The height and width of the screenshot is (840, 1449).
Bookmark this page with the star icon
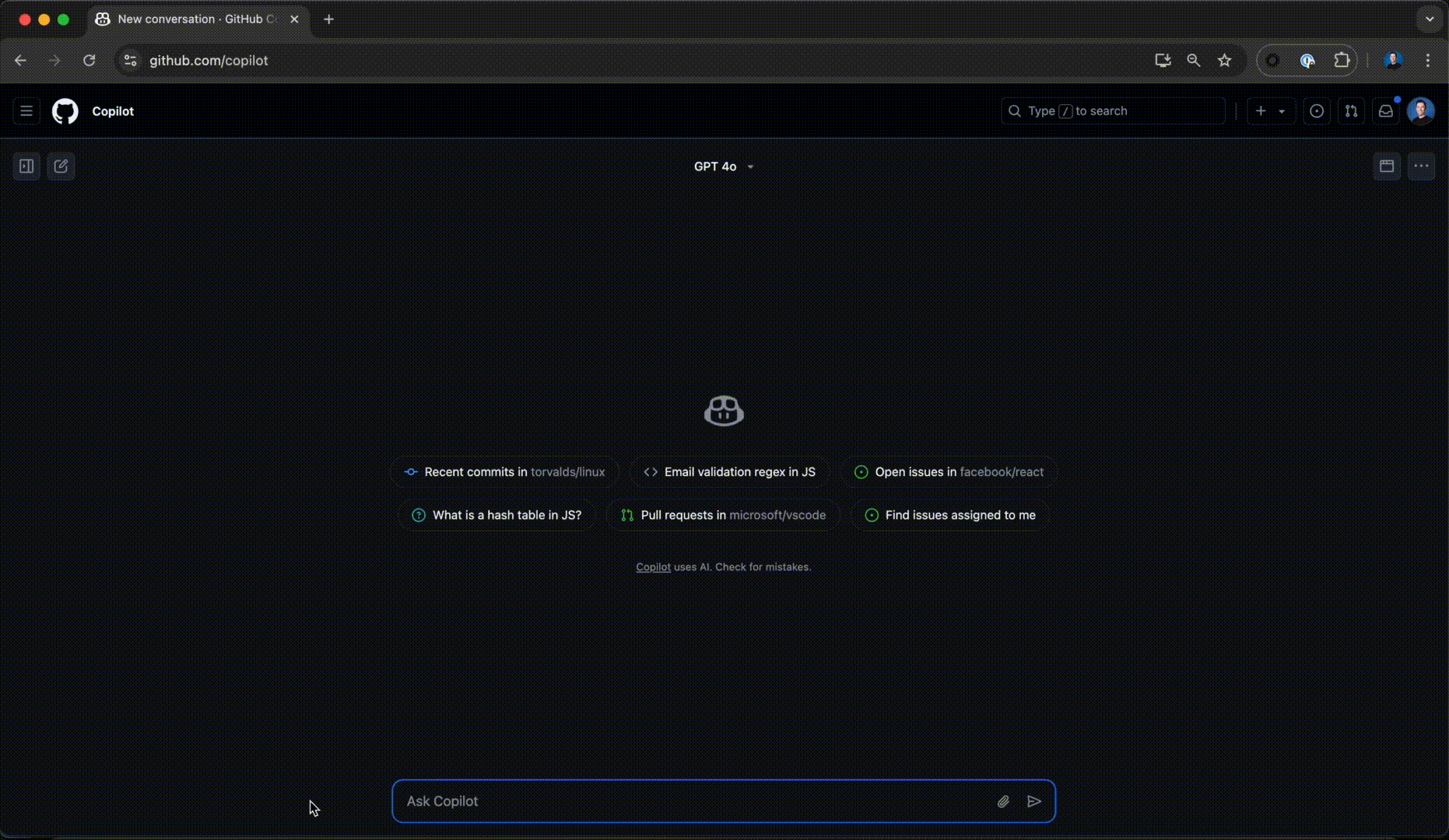click(x=1225, y=60)
